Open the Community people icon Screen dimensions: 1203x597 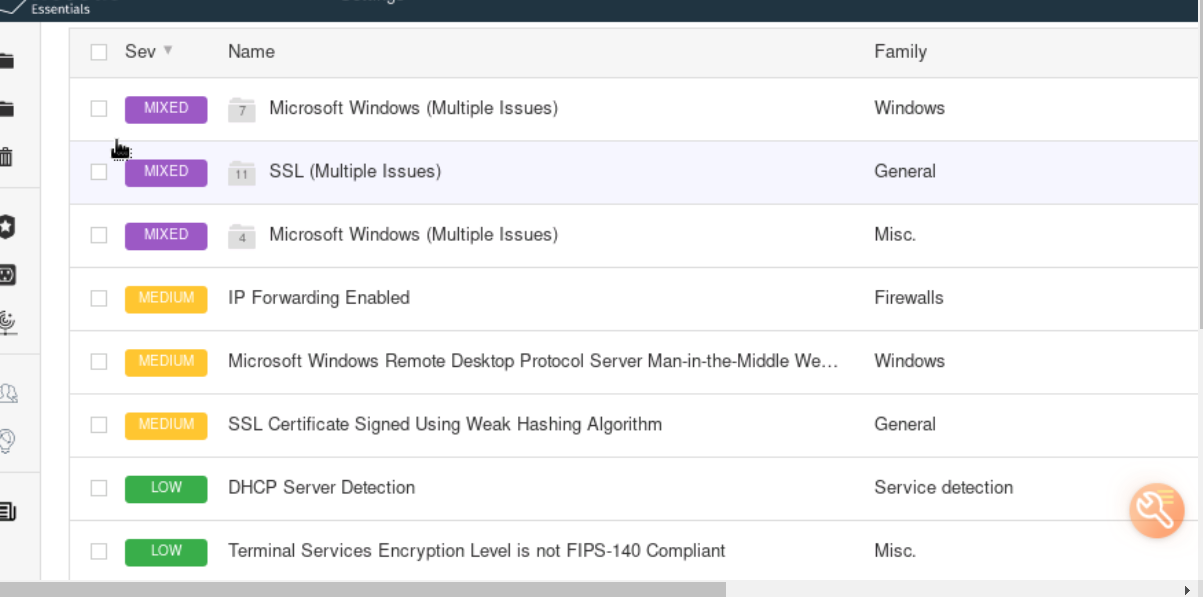(x=8, y=393)
